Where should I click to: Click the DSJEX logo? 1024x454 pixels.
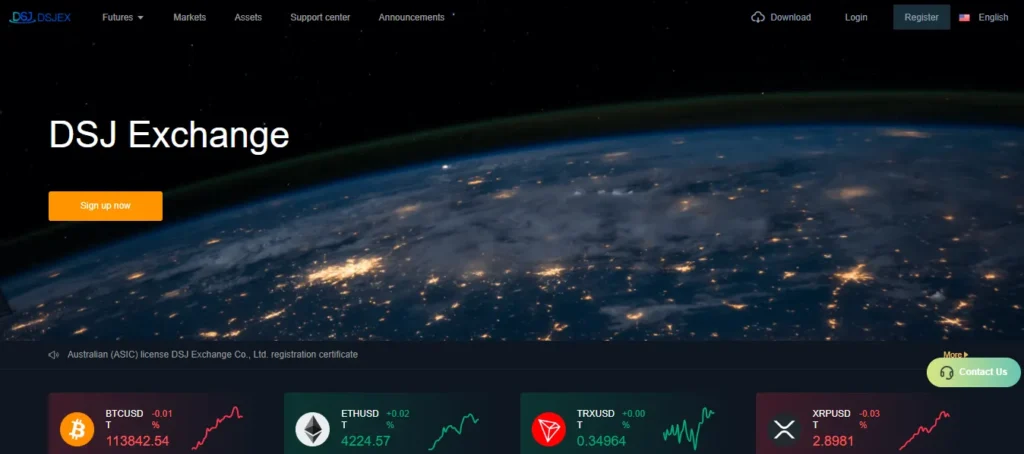point(40,18)
